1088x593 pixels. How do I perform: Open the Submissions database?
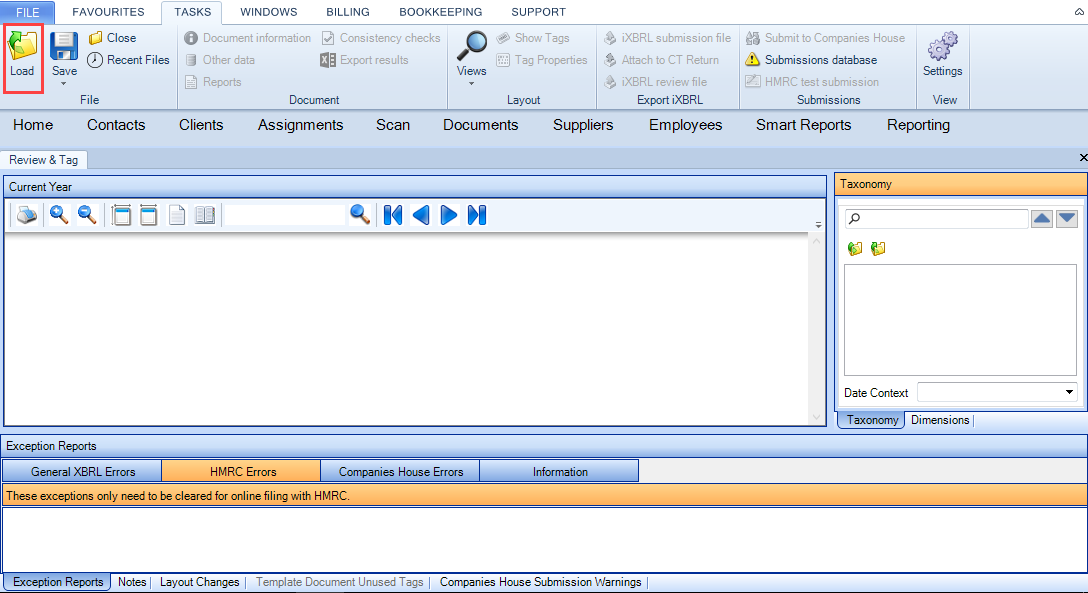[811, 60]
